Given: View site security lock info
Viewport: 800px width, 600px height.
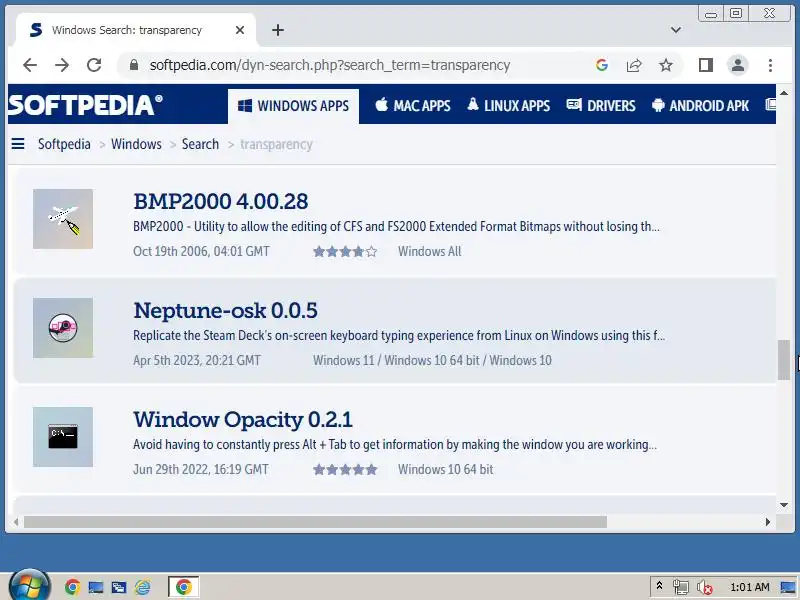Looking at the screenshot, I should click(134, 65).
